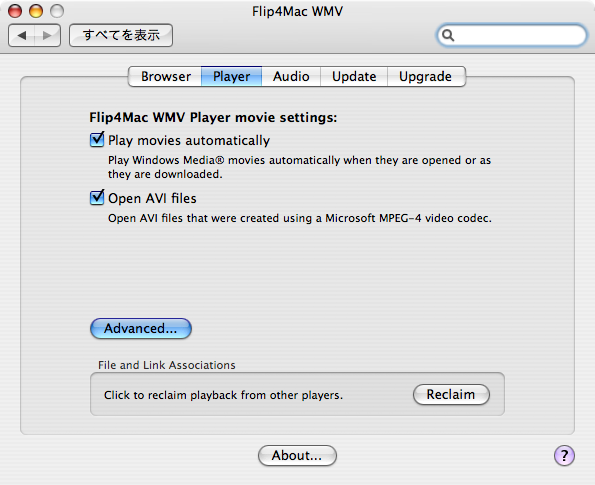This screenshot has width=595, height=485.
Task: Click the magnifying glass search icon
Action: (x=448, y=35)
